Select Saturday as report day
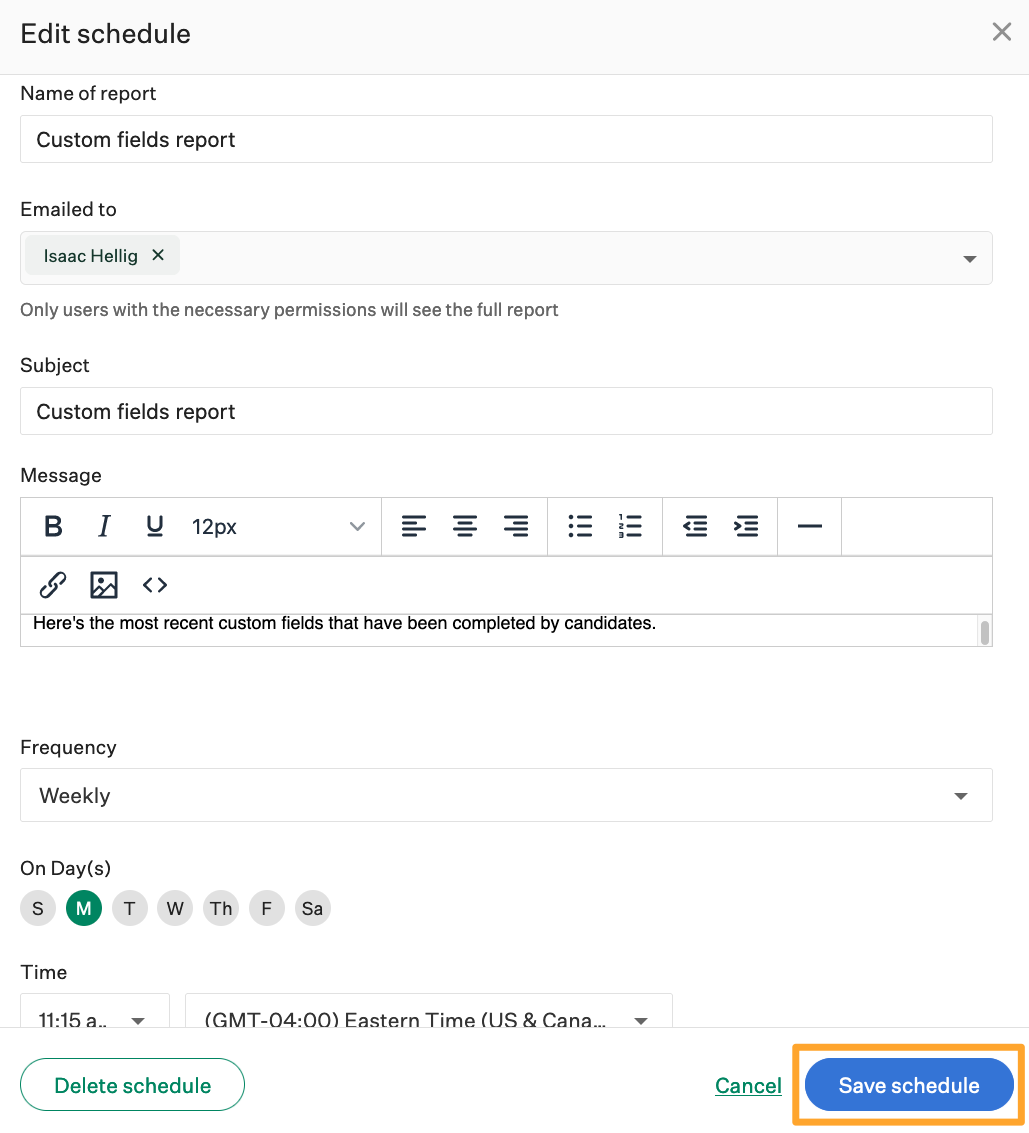Image resolution: width=1029 pixels, height=1133 pixels. point(313,908)
